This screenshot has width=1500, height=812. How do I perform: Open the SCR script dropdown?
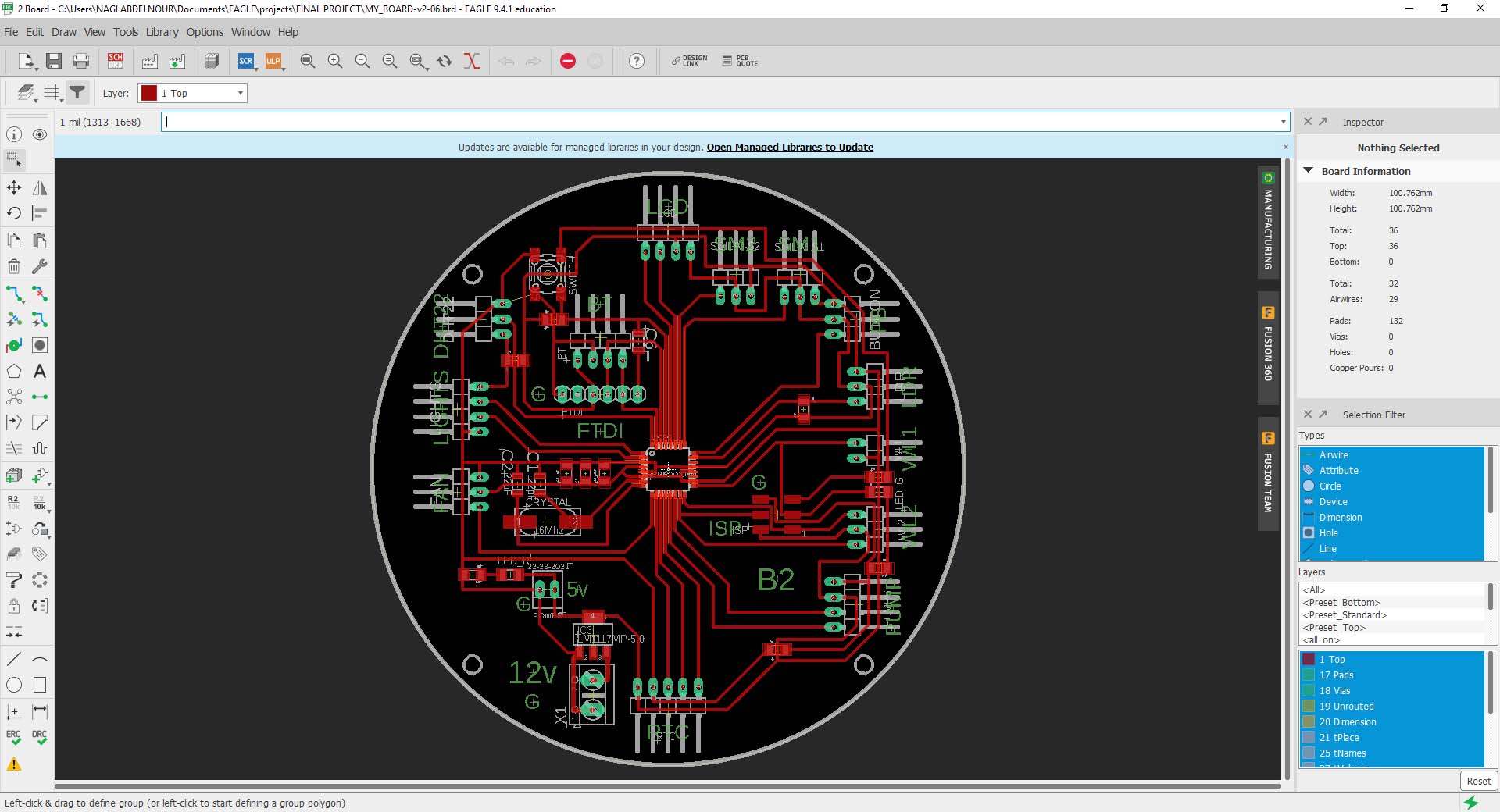tap(256, 69)
